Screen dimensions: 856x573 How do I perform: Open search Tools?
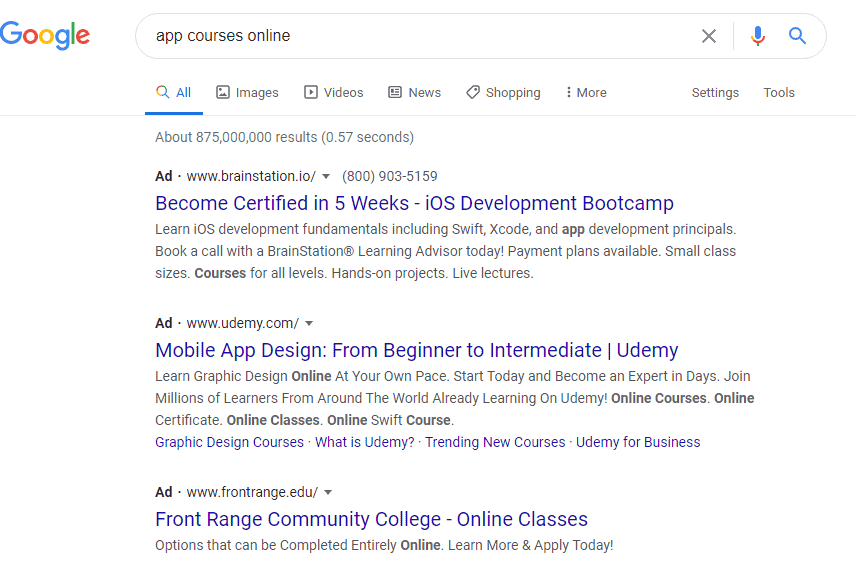coord(779,93)
